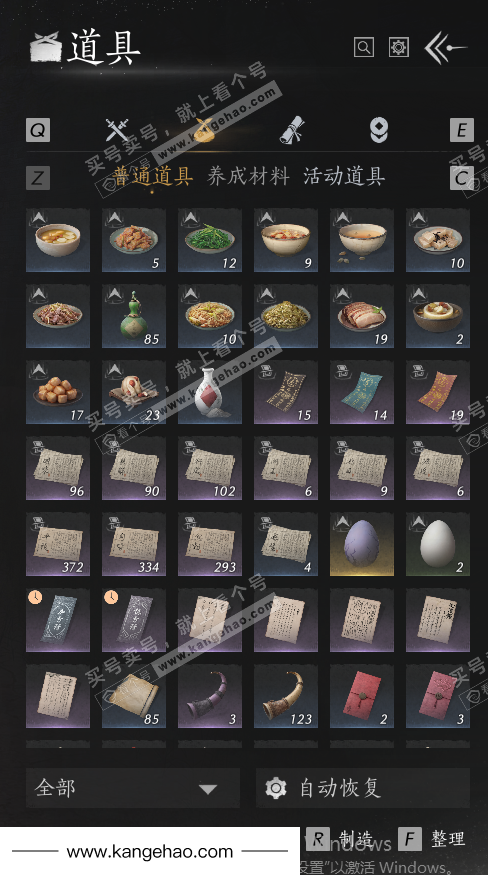Select the crossed swords equipment category icon

(x=117, y=131)
